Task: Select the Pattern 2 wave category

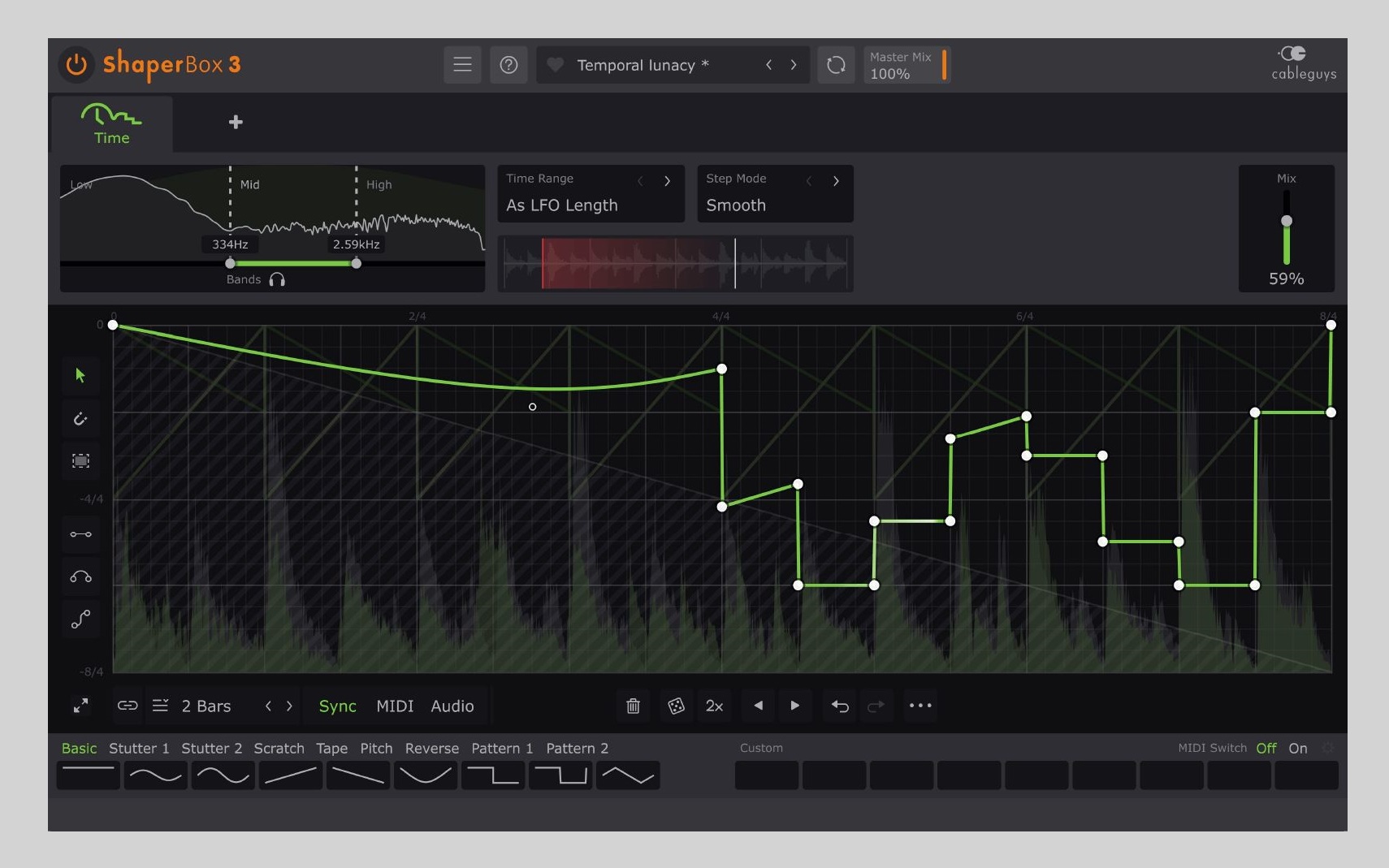Action: (x=577, y=749)
